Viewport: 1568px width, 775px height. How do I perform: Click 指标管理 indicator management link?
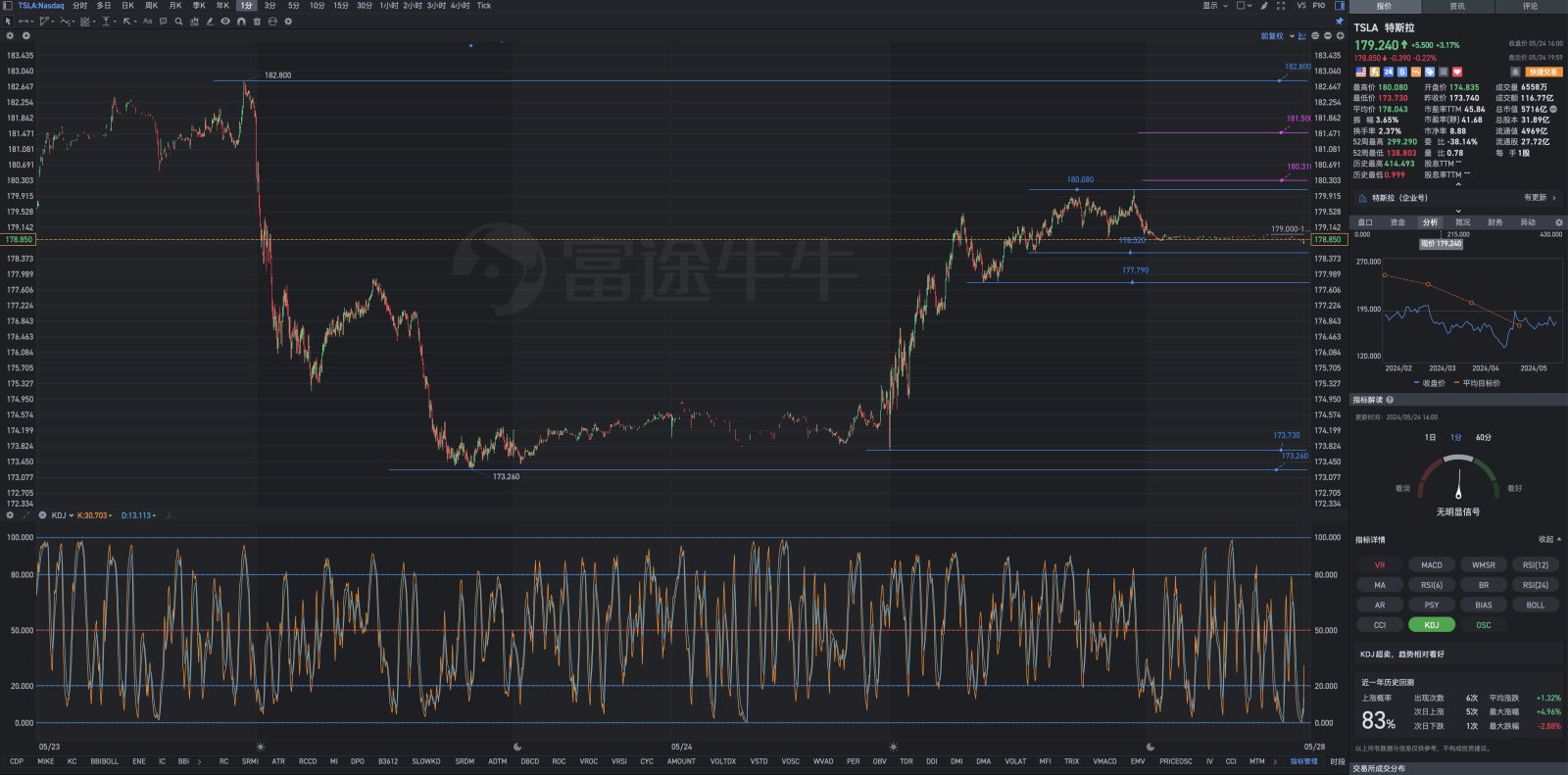click(x=1303, y=761)
